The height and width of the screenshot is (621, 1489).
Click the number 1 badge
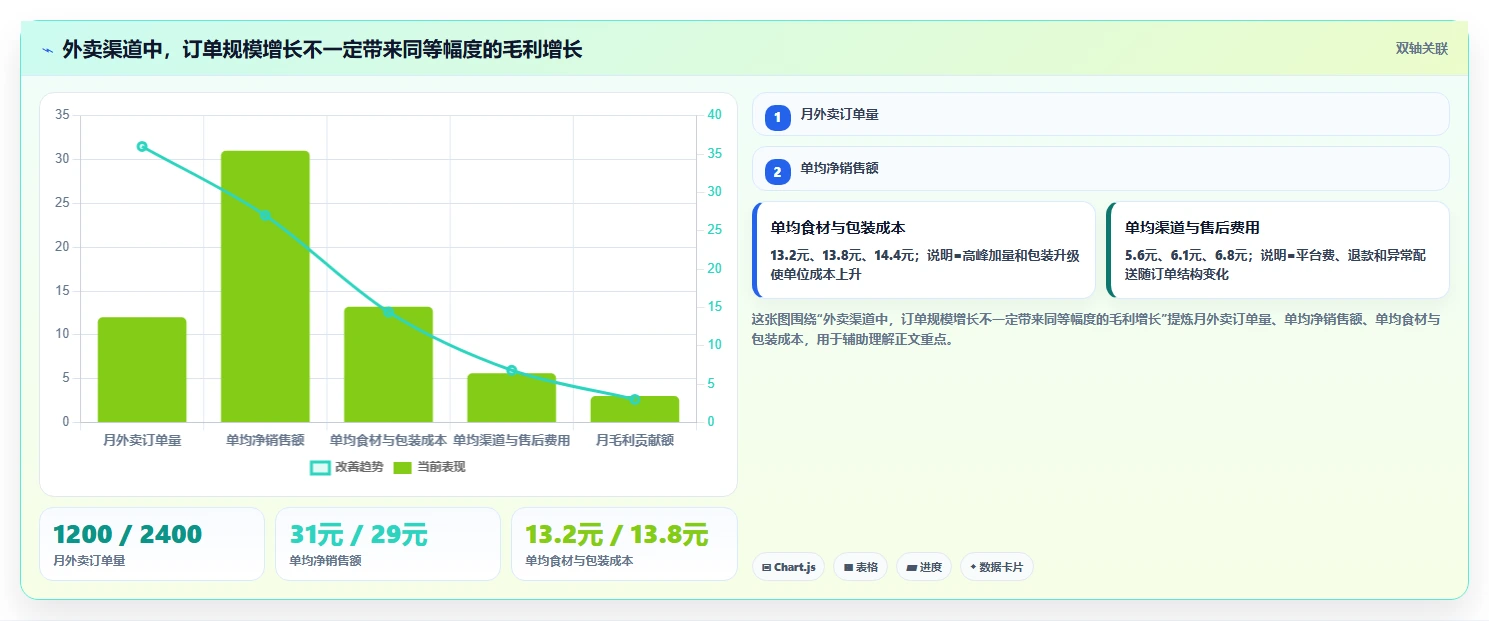778,117
